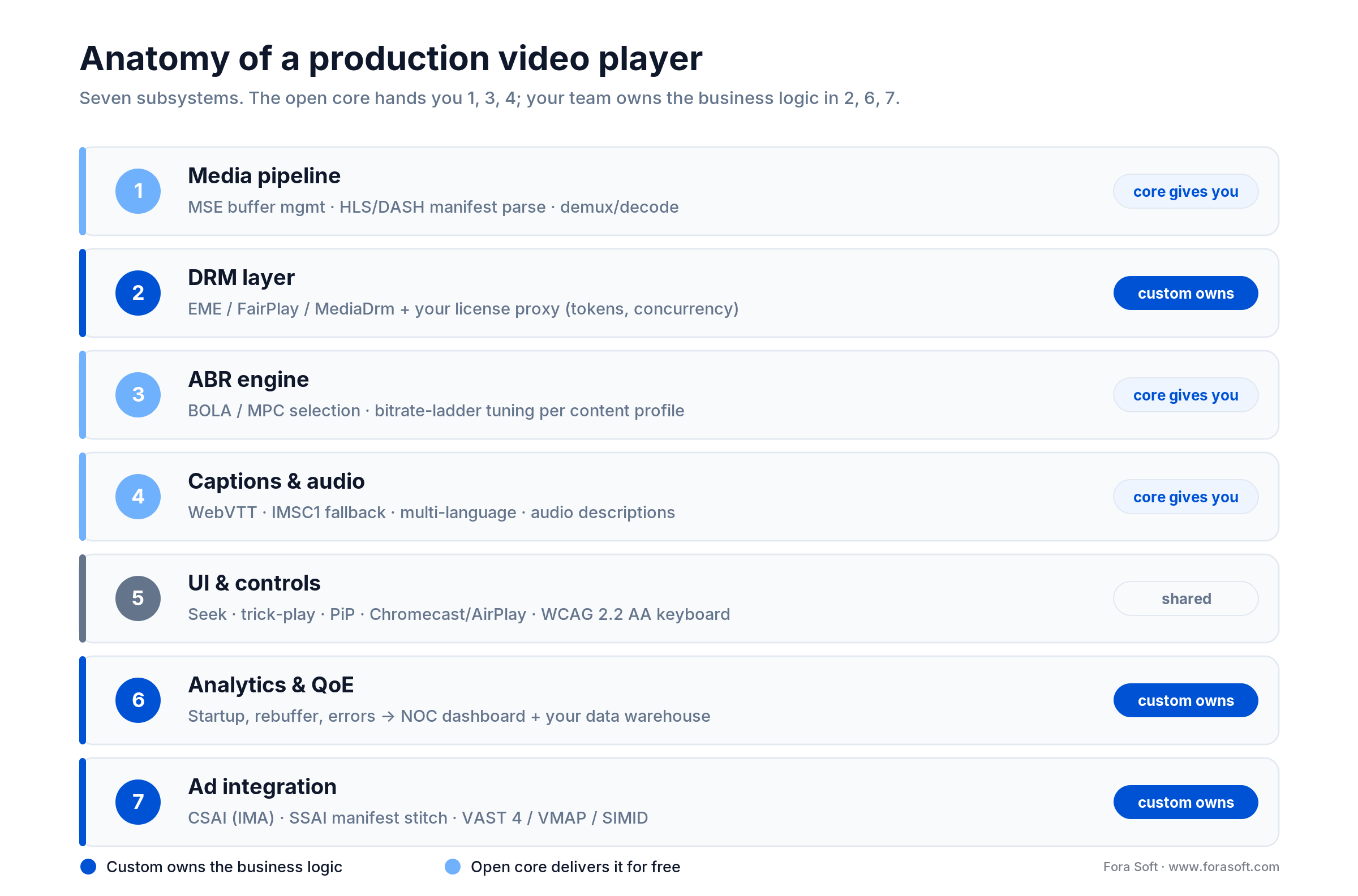The image size is (1358, 896).
Task: Click the legend text 'Open core delivers it for free'
Action: pyautogui.click(x=575, y=867)
